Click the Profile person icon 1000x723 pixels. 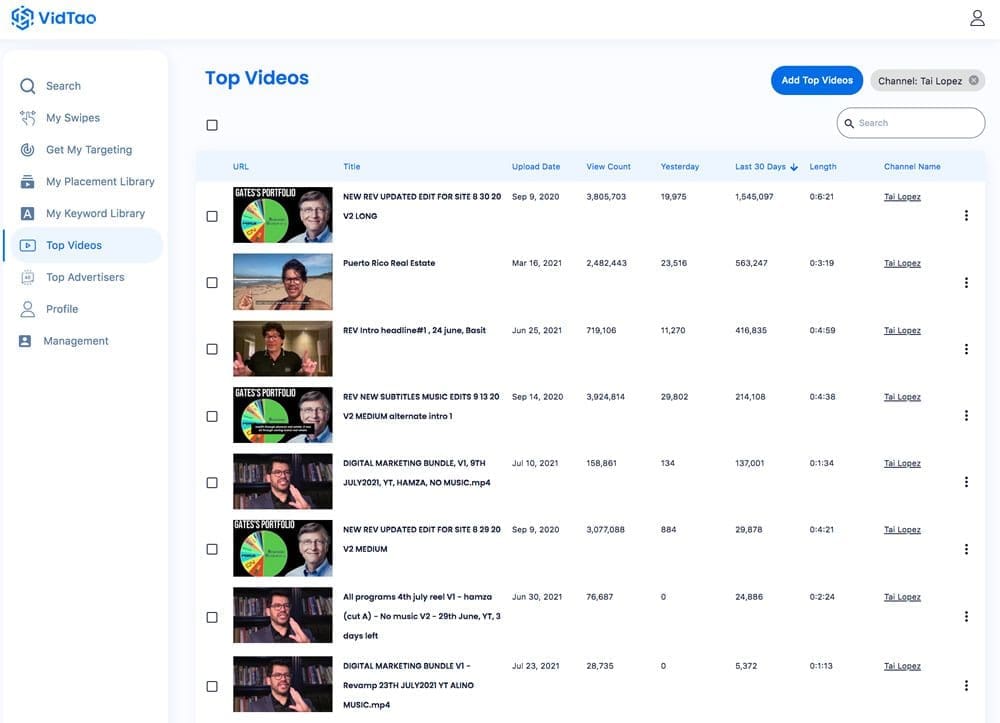click(x=27, y=309)
